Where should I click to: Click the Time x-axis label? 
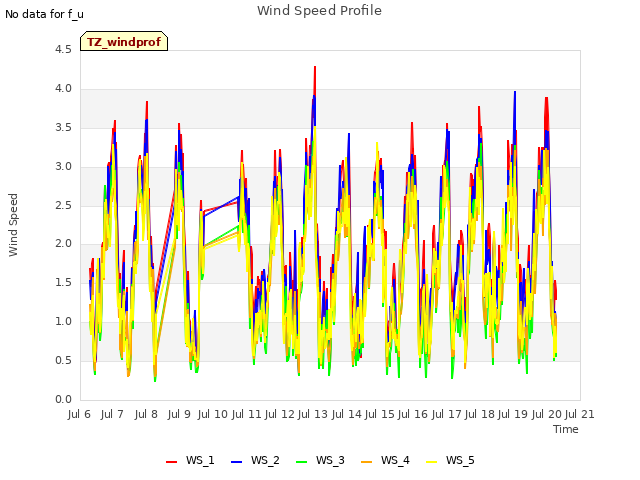[565, 429]
